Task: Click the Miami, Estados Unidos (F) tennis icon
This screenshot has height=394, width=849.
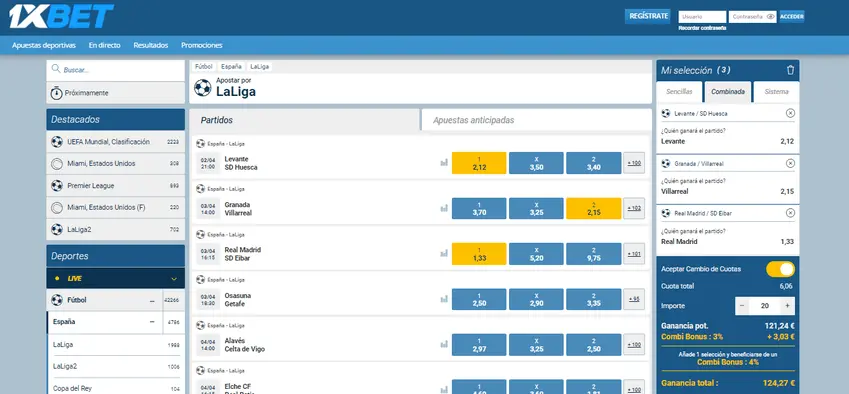Action: pos(57,207)
